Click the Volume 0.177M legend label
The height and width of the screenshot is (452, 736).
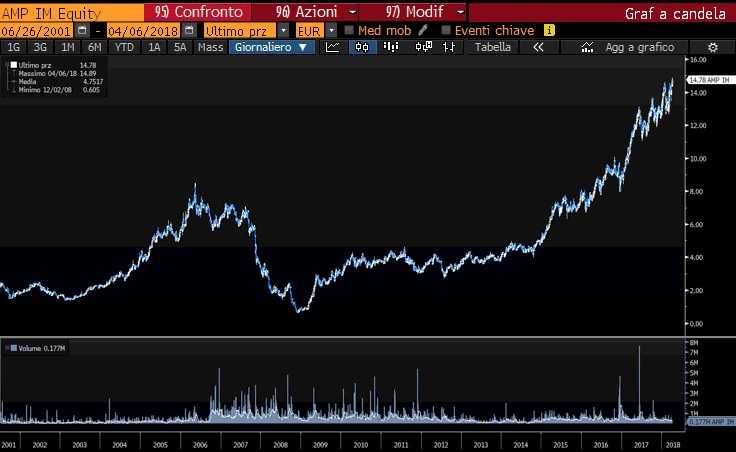42,348
